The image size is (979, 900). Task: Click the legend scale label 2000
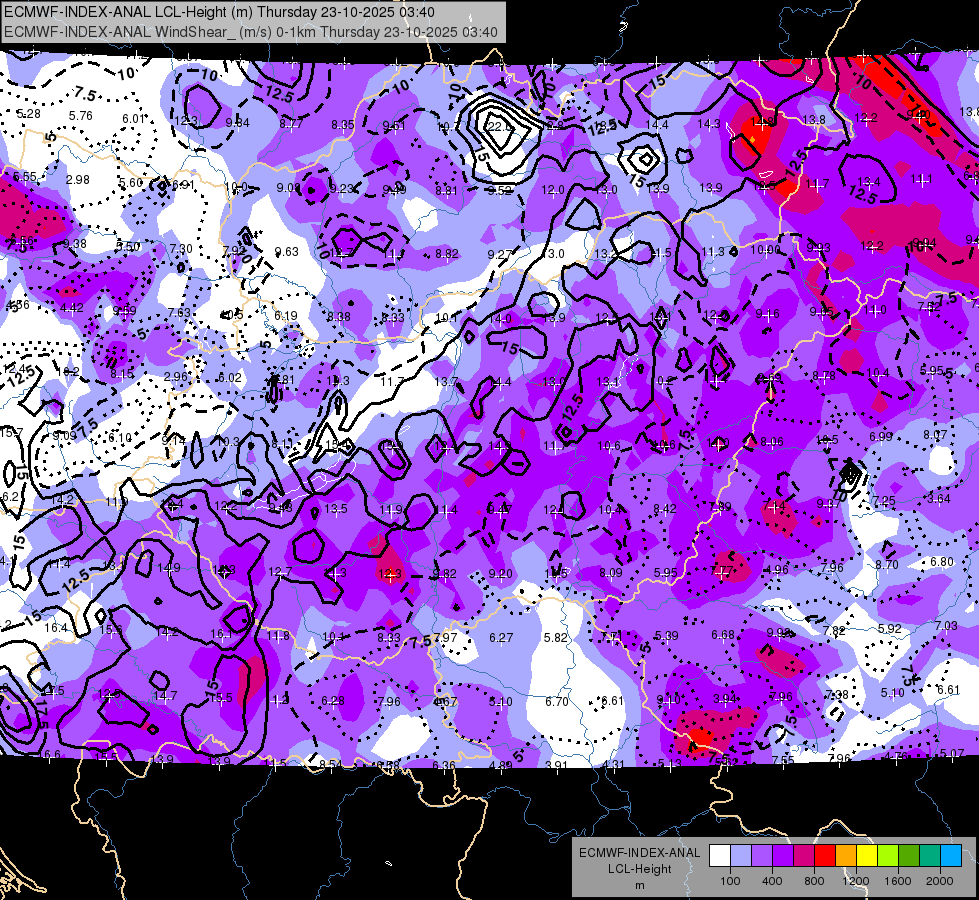pyautogui.click(x=940, y=881)
